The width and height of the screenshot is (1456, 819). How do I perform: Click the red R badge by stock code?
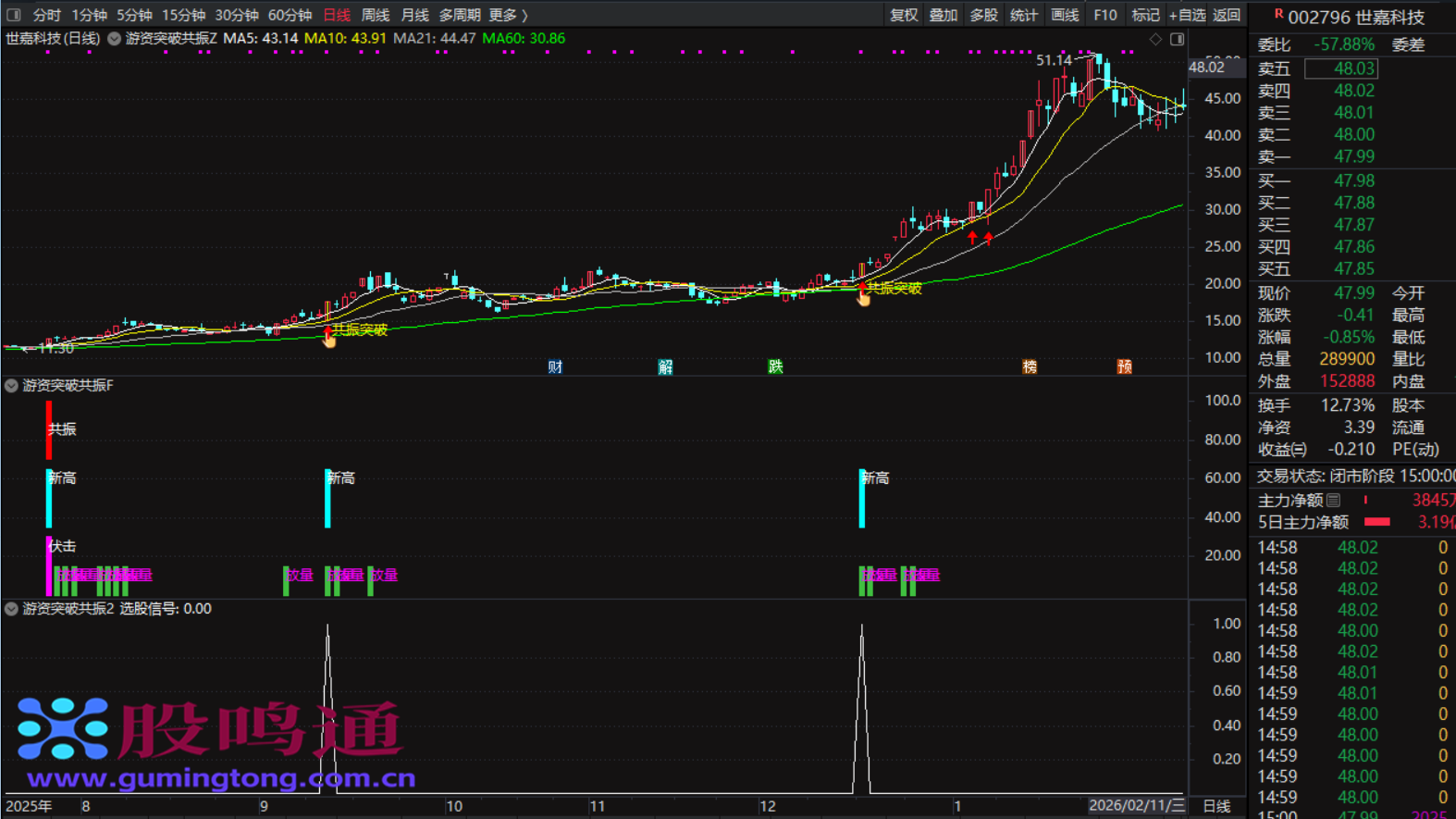(x=1278, y=15)
